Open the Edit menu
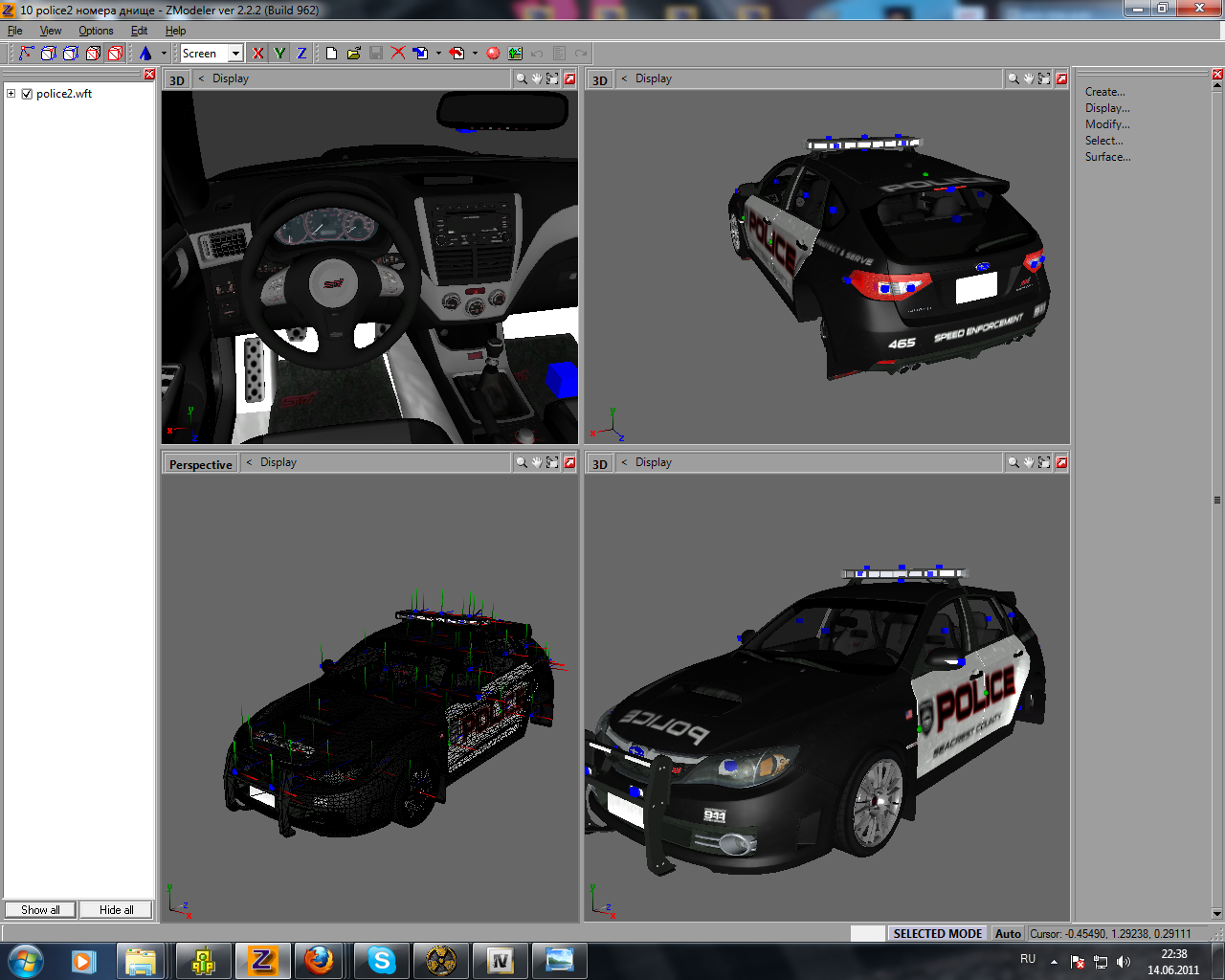The width and height of the screenshot is (1225, 980). pyautogui.click(x=140, y=31)
